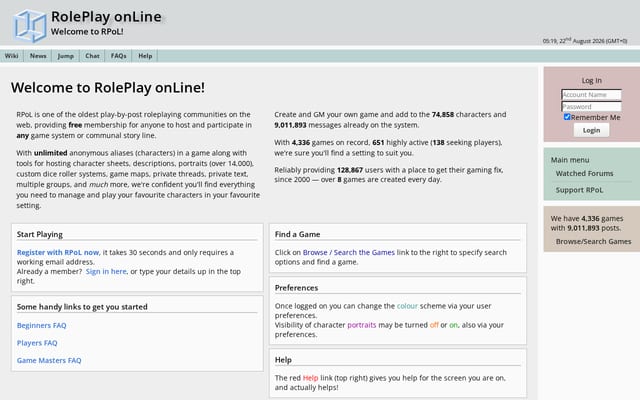This screenshot has width=640, height=400.
Task: Click the Login button
Action: (591, 130)
